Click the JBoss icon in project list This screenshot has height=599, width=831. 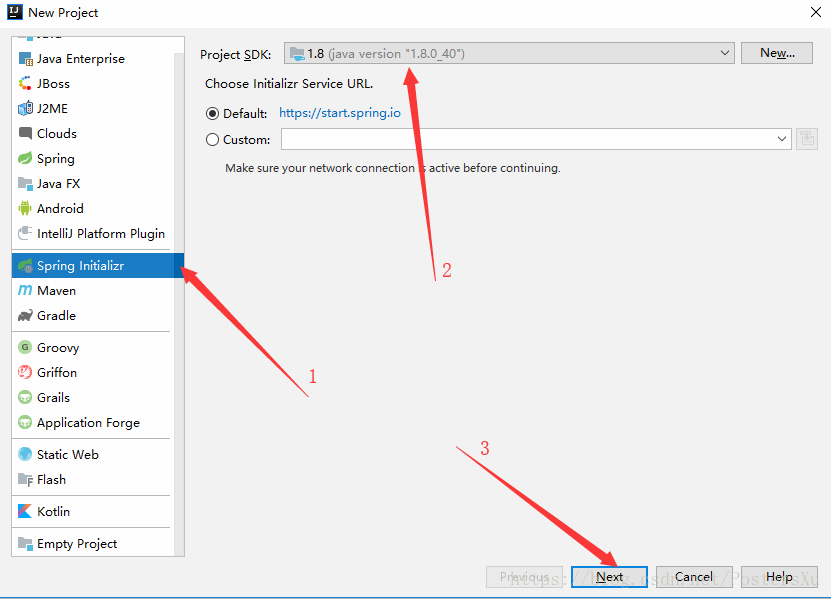(25, 84)
